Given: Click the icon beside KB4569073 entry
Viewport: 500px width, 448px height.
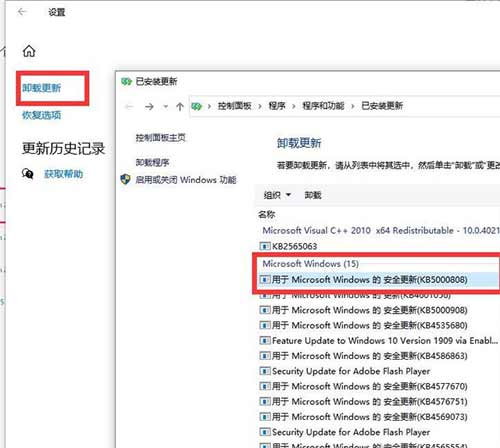Looking at the screenshot, I should click(265, 417).
